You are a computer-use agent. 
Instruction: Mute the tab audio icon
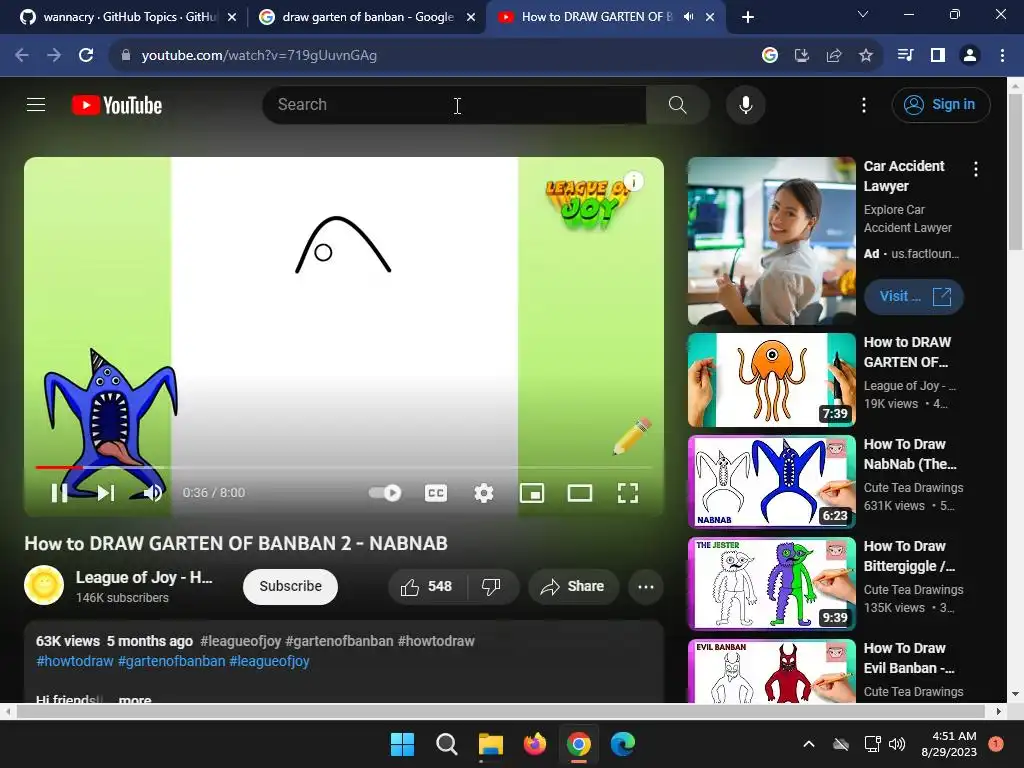click(x=688, y=17)
